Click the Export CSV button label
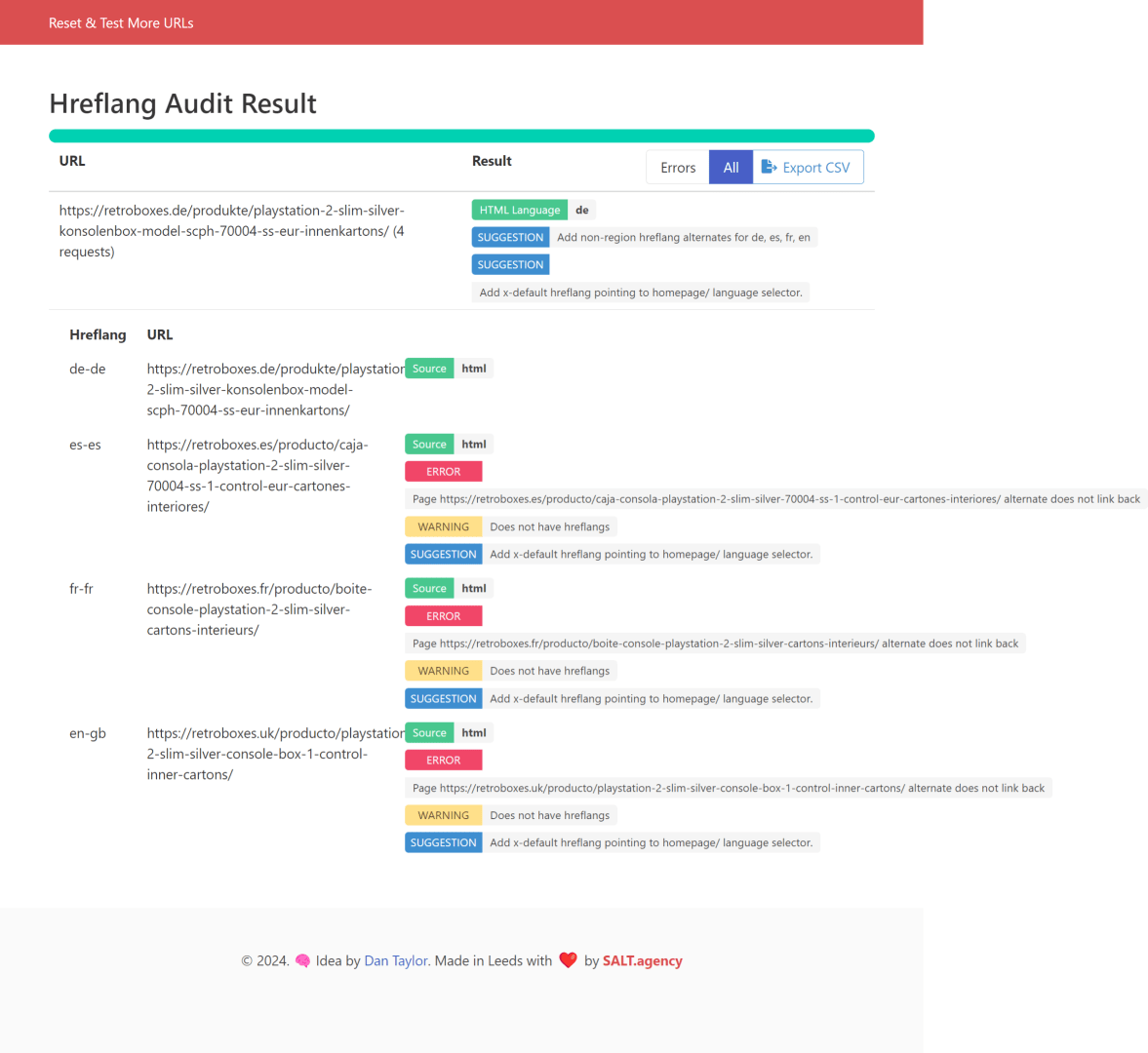Screen dimensions: 1148x1053 click(x=815, y=168)
